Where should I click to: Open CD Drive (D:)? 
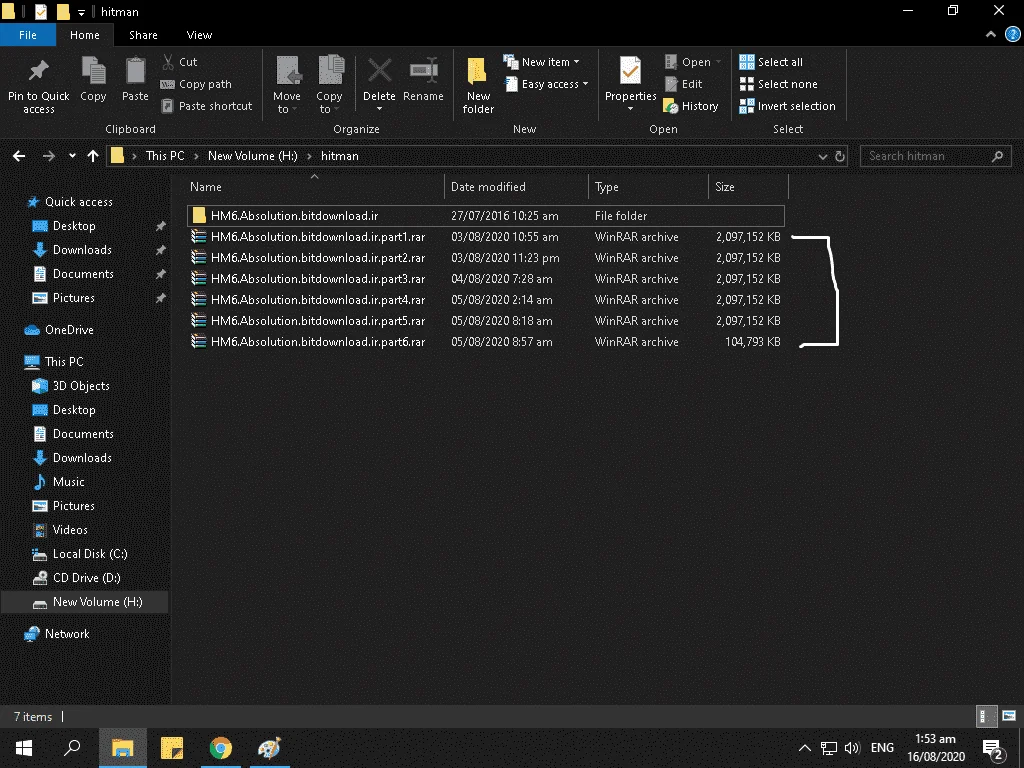point(76,578)
